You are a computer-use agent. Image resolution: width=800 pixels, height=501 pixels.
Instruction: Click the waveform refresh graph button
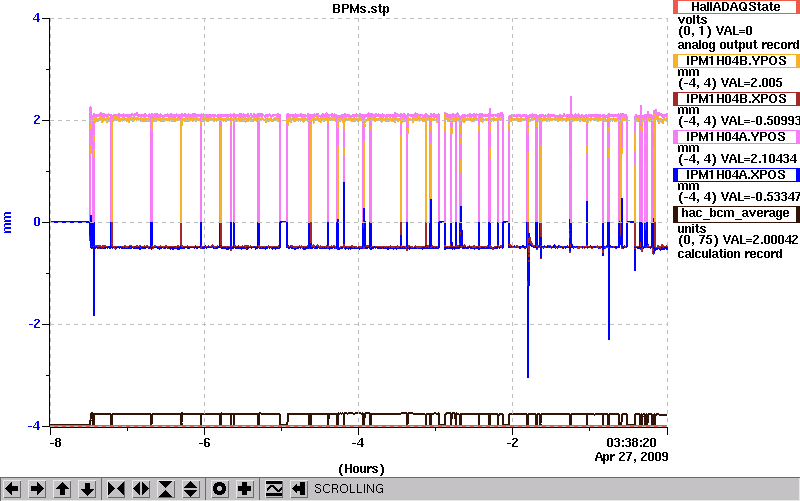click(x=274, y=489)
